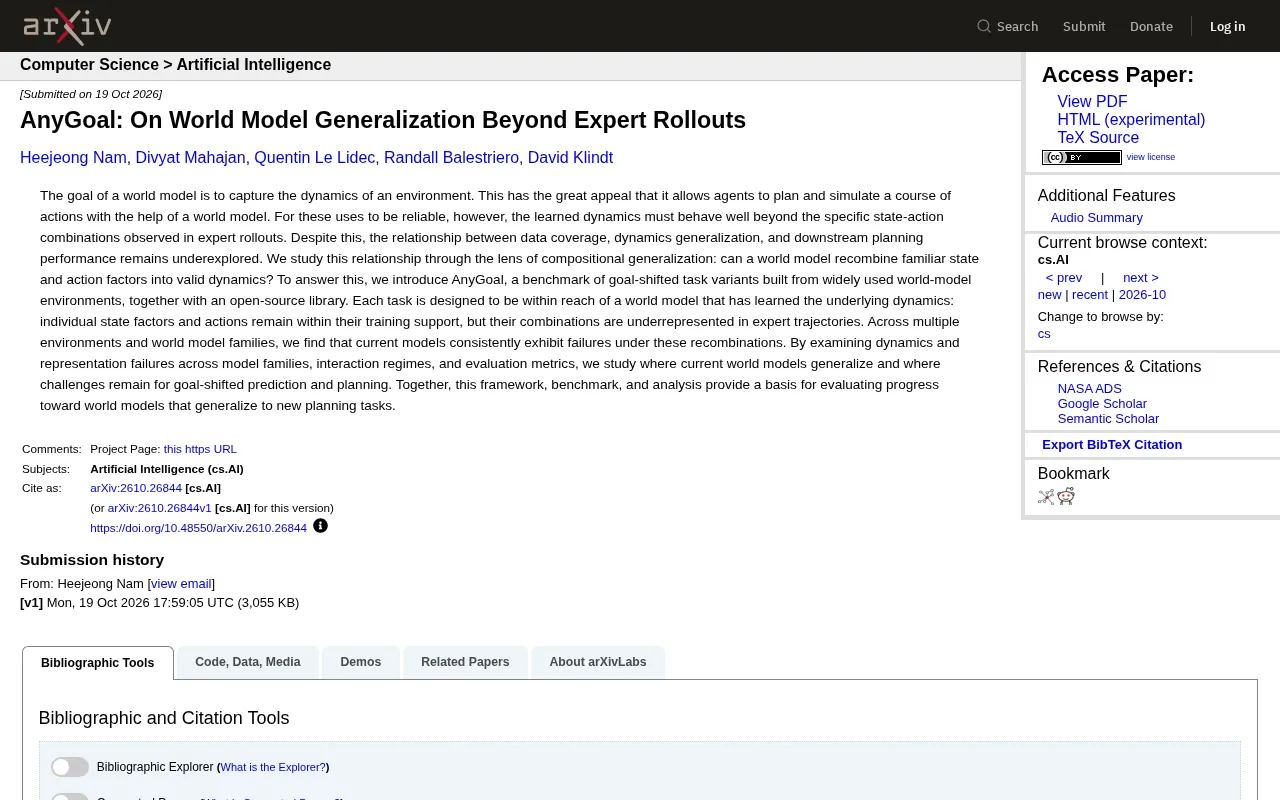Download TeX Source link
Image resolution: width=1280 pixels, height=800 pixels.
(1098, 138)
